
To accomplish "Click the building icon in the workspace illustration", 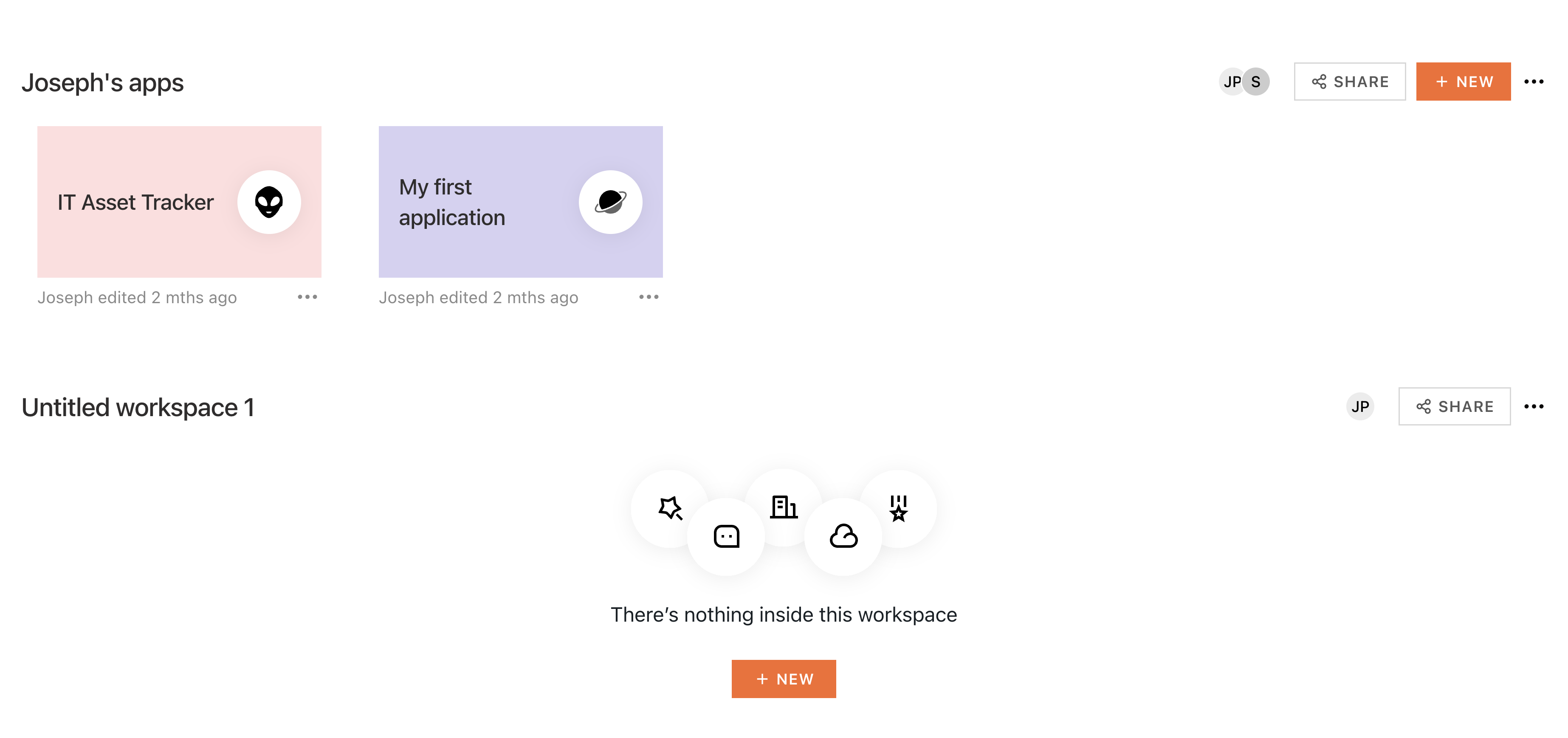I will 784,508.
